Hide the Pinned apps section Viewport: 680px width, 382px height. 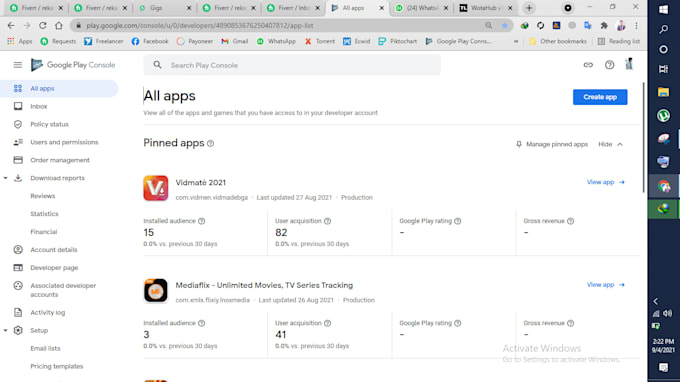point(611,144)
